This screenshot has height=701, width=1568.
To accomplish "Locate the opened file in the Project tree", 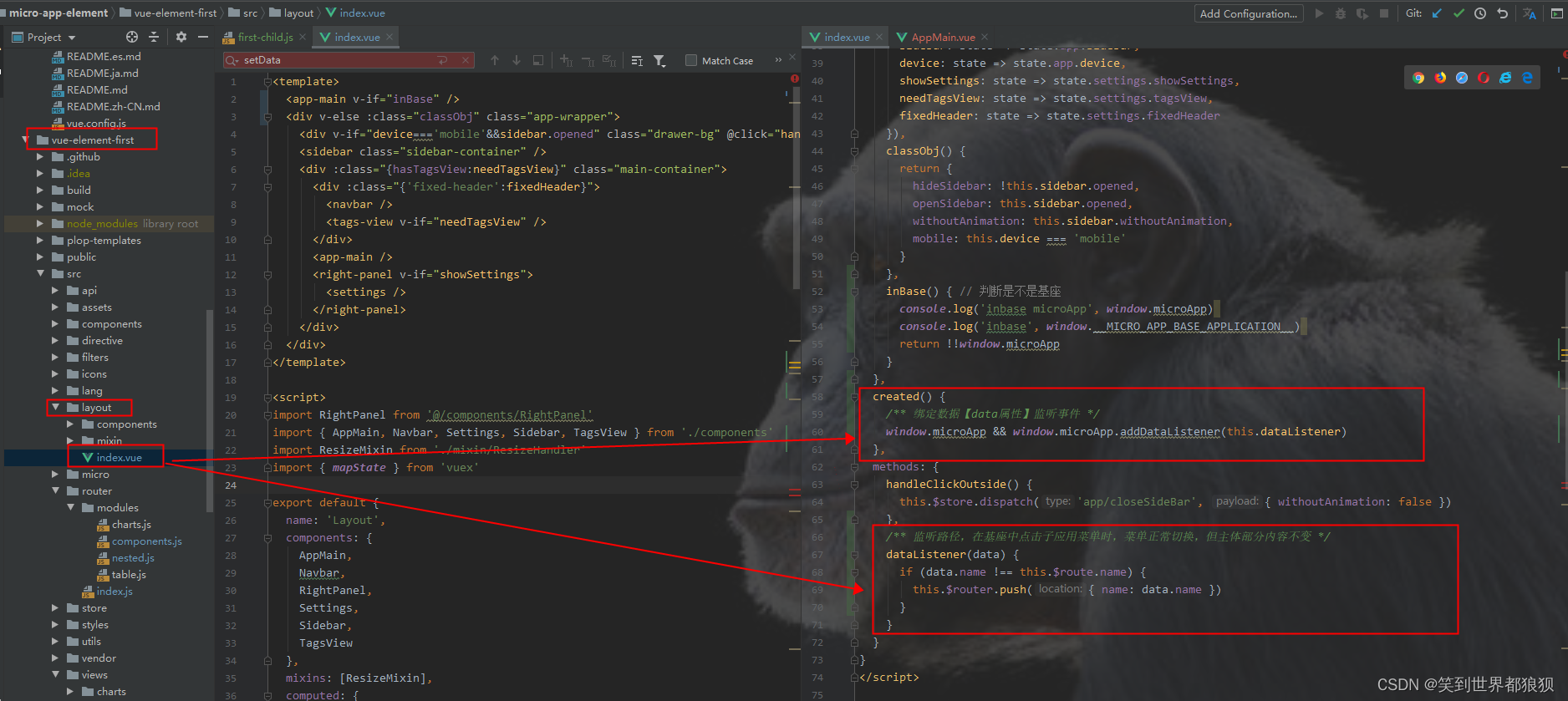I will (132, 37).
